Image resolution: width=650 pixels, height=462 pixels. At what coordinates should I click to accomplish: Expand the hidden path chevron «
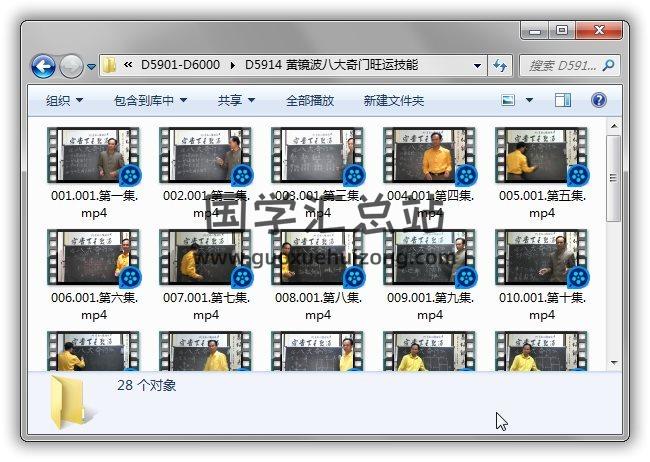point(128,65)
